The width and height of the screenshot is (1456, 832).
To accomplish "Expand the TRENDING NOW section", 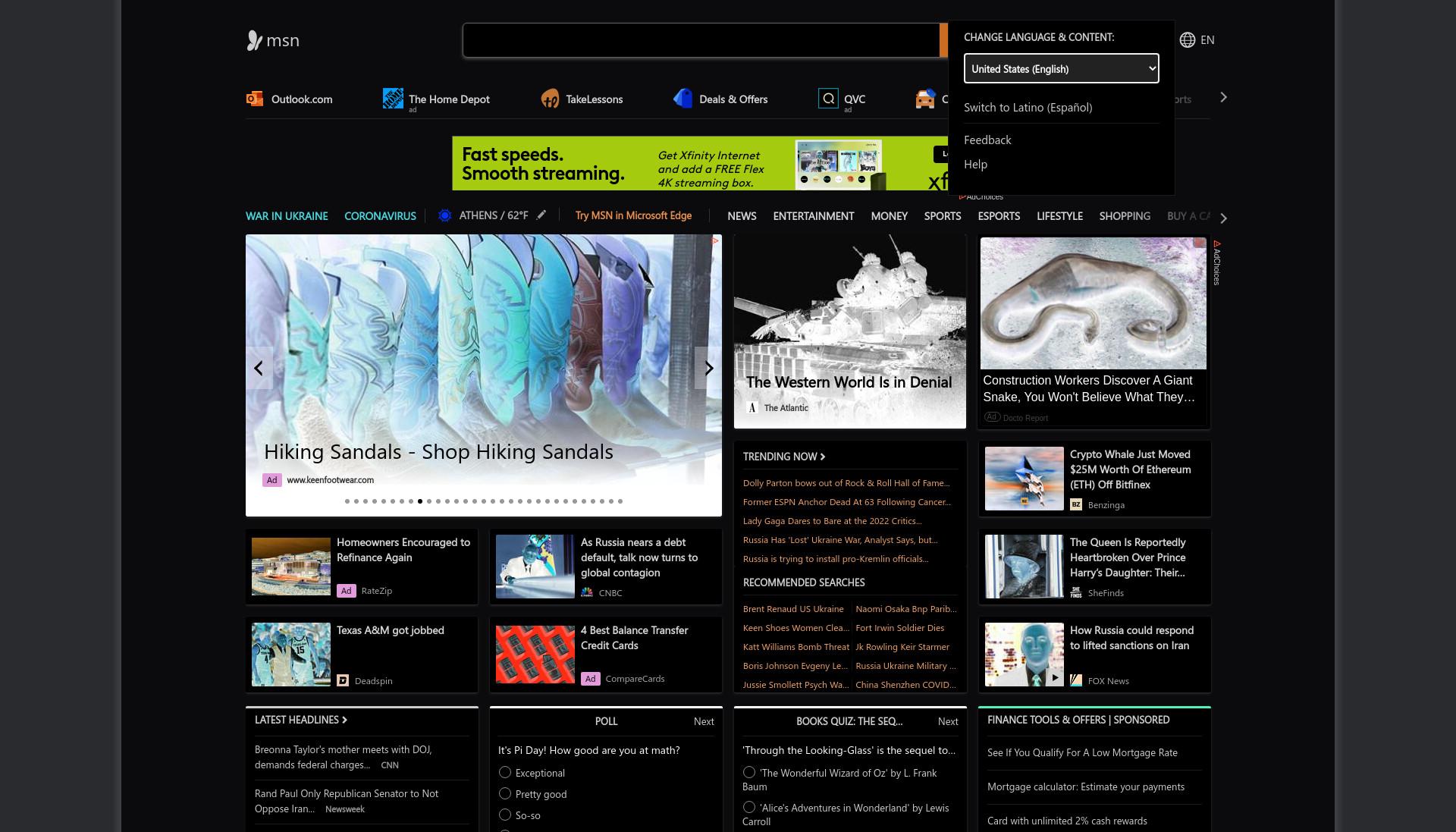I will click(x=784, y=457).
